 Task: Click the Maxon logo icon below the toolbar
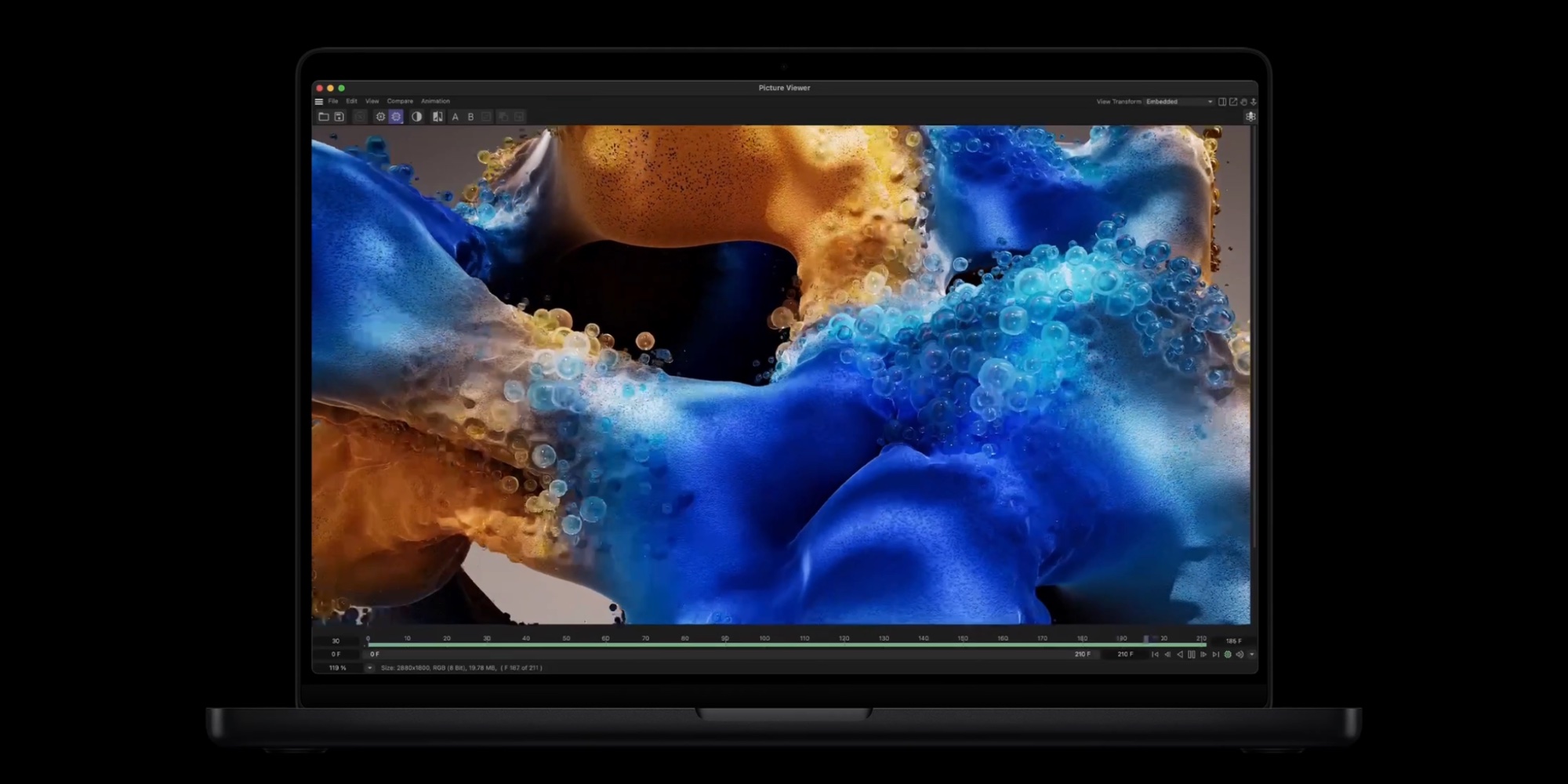coord(1252,116)
